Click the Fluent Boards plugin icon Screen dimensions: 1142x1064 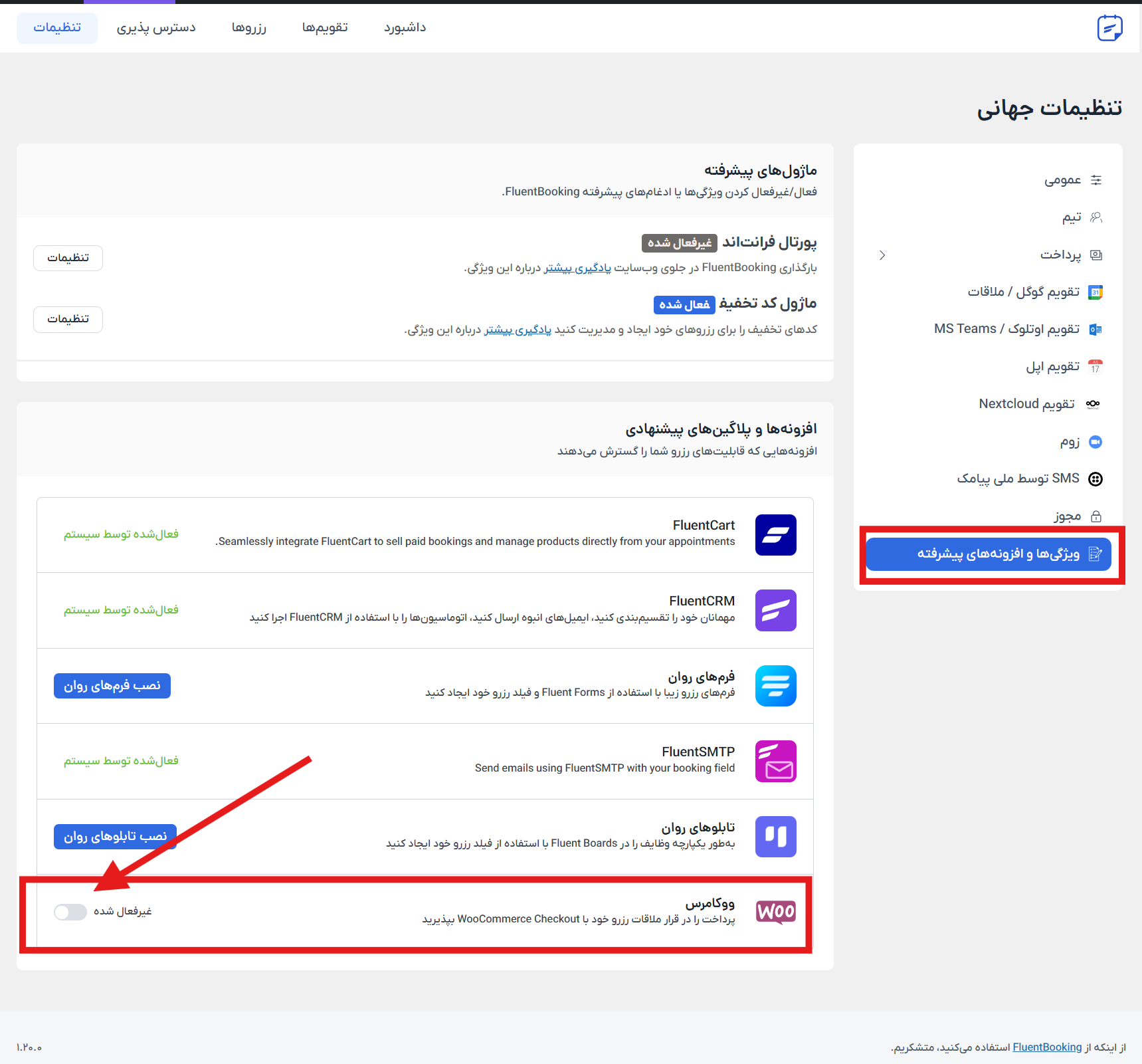(x=775, y=837)
